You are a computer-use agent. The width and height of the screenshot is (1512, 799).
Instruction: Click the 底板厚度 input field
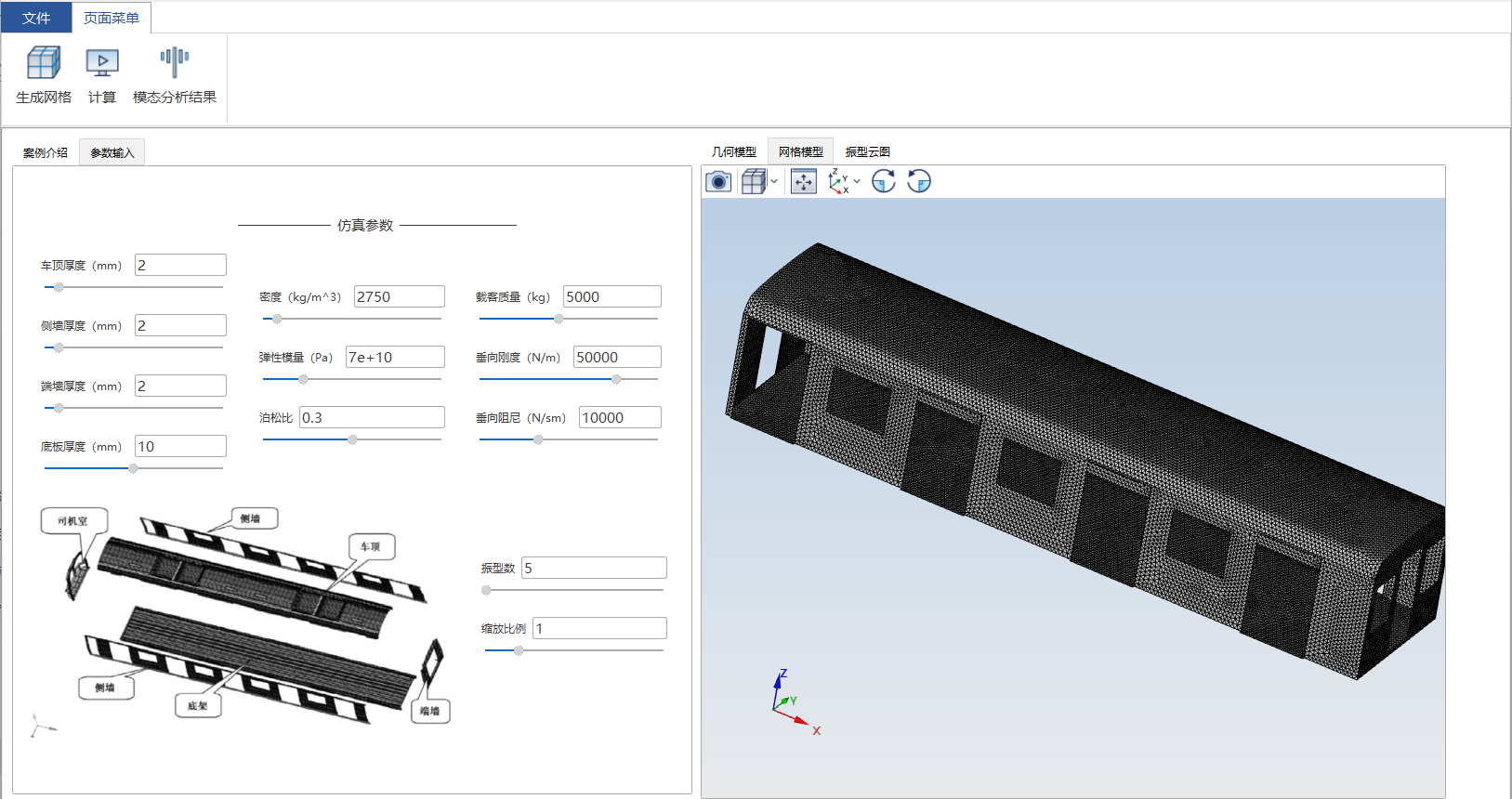click(x=180, y=446)
